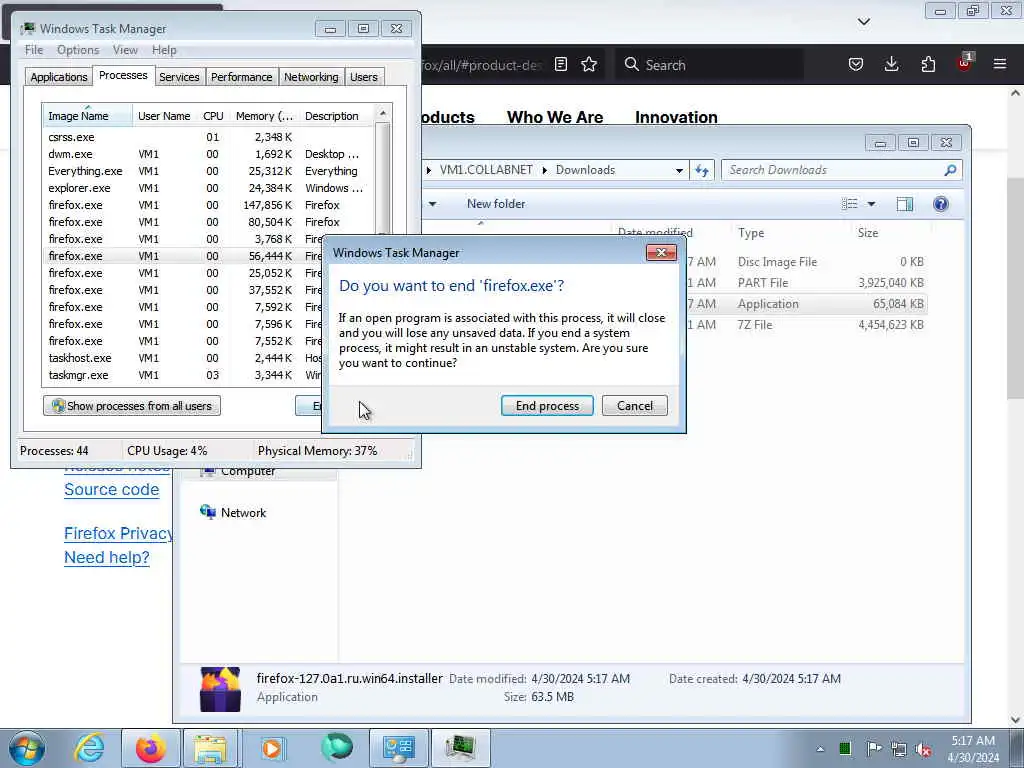This screenshot has width=1024, height=768.
Task: Open Need help? link
Action: (x=106, y=558)
